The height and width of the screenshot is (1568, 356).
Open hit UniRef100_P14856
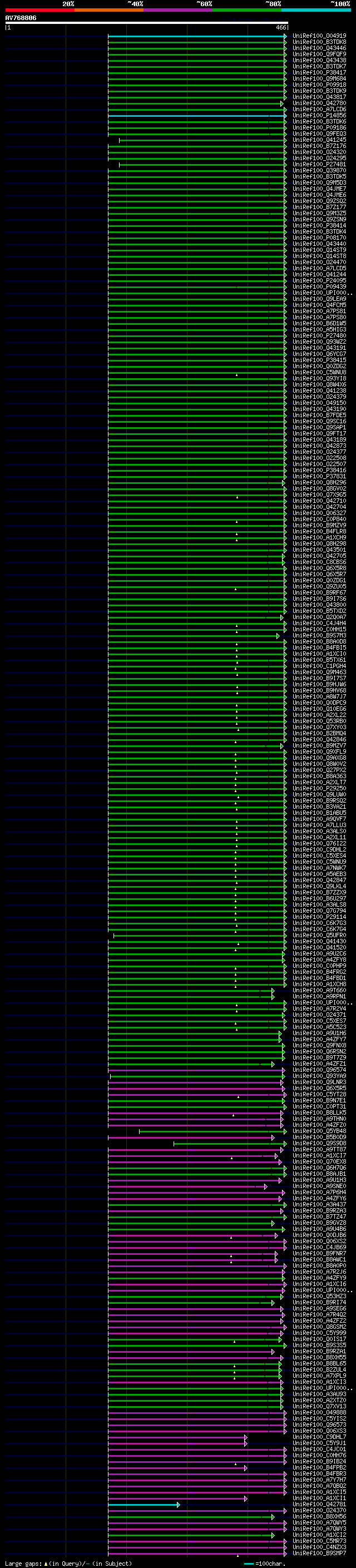pyautogui.click(x=319, y=116)
